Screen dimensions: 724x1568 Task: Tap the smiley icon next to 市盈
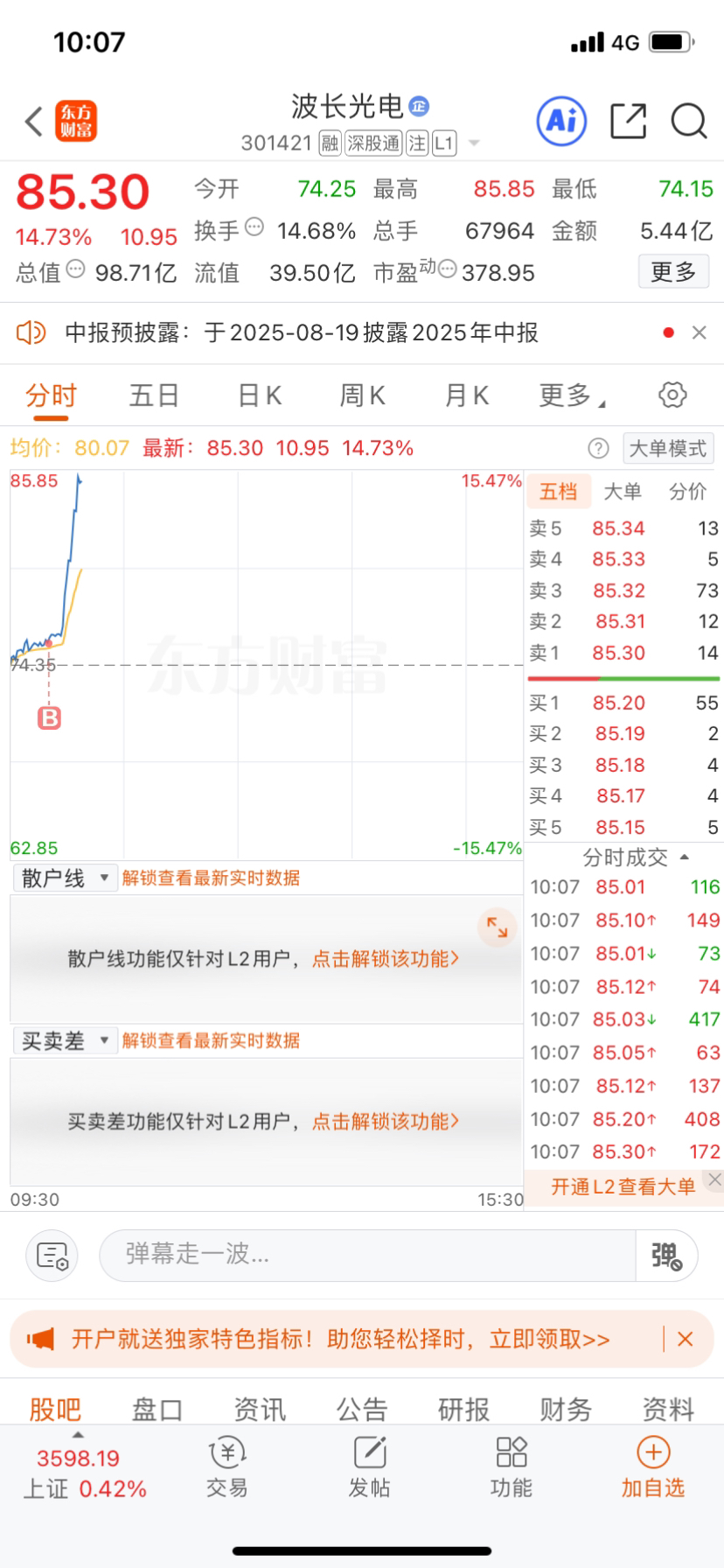coord(447,269)
